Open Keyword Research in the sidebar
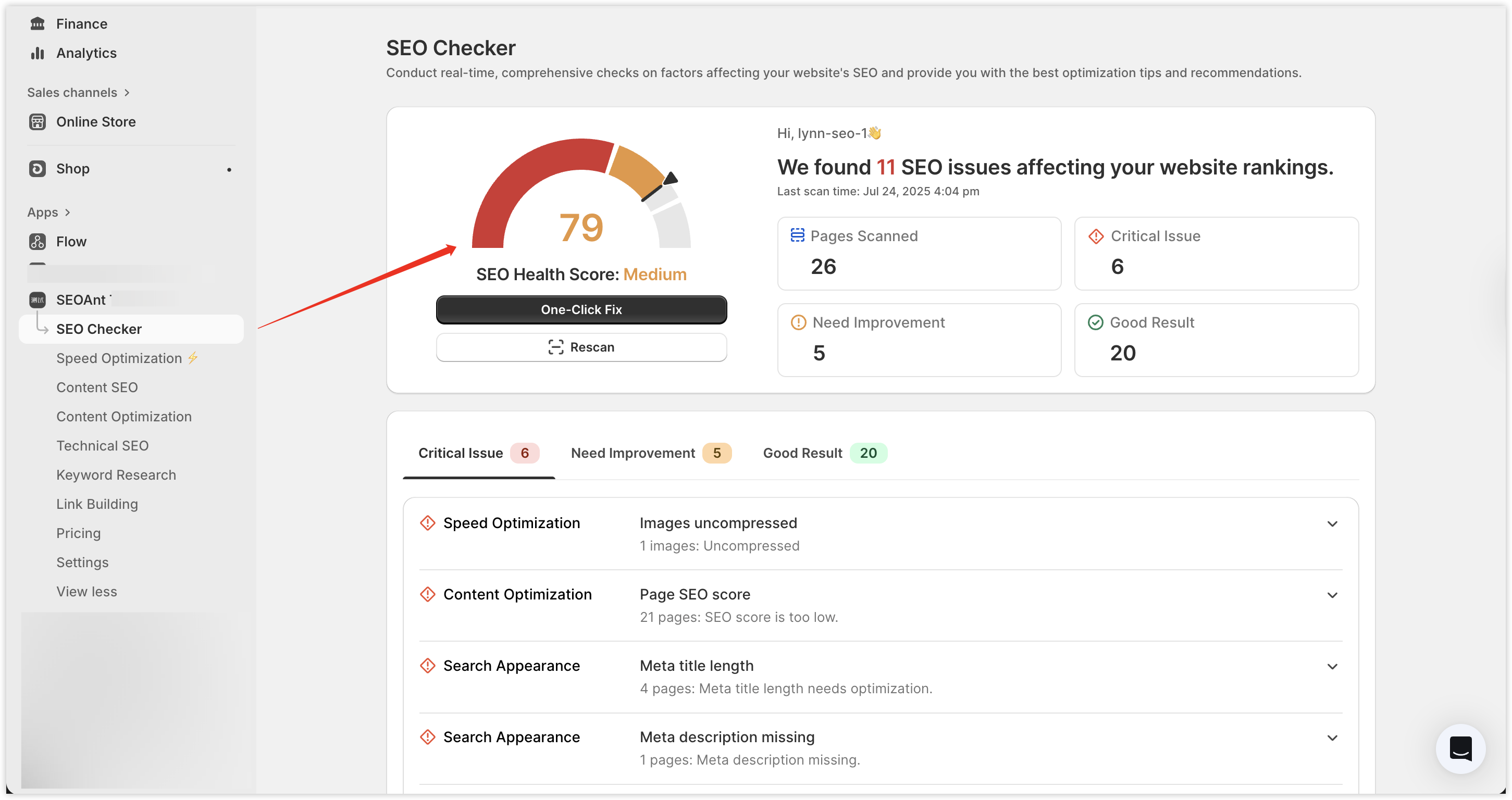Screen dimensions: 1512x800 click(116, 475)
